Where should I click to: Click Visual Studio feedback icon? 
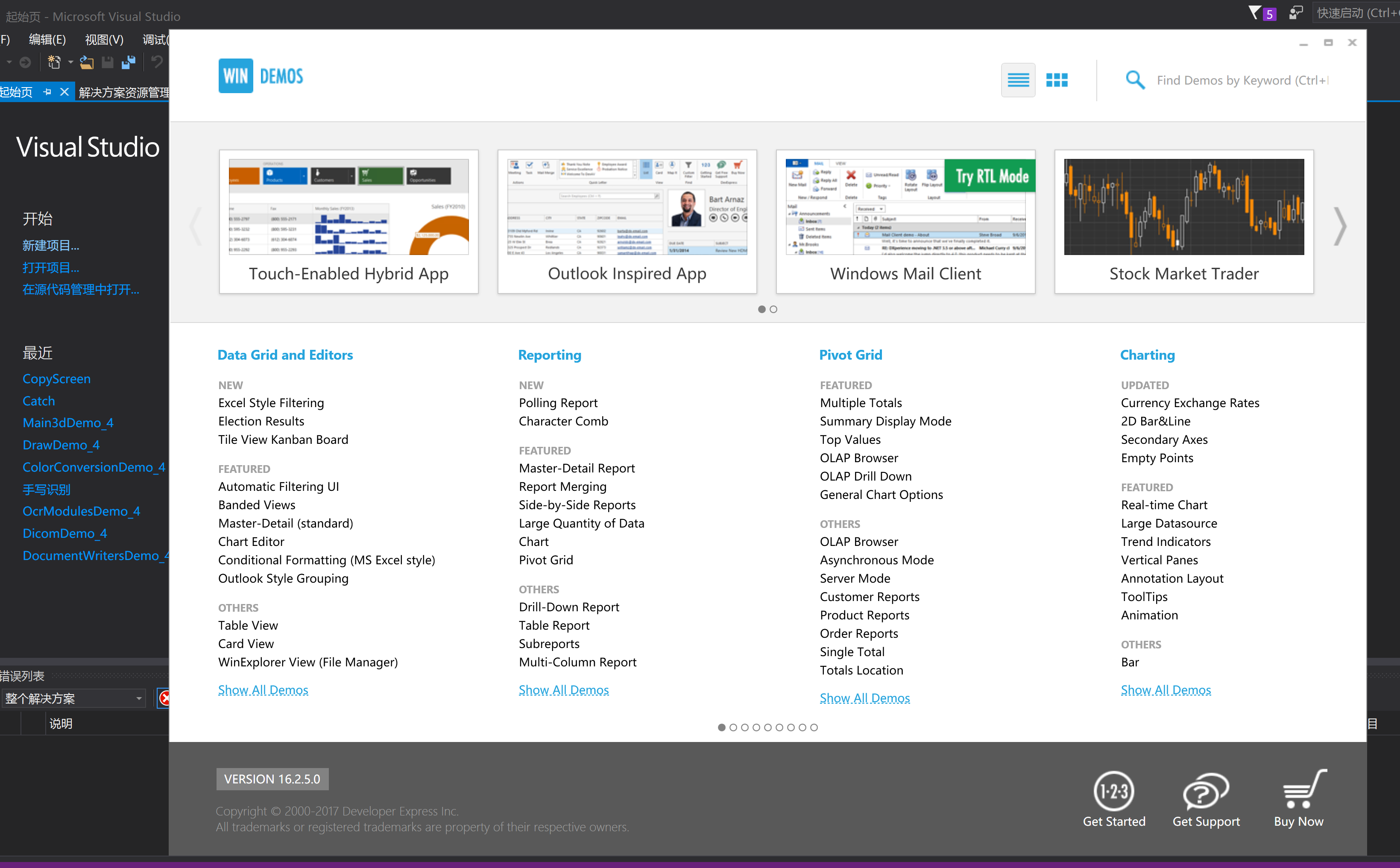coord(1295,13)
